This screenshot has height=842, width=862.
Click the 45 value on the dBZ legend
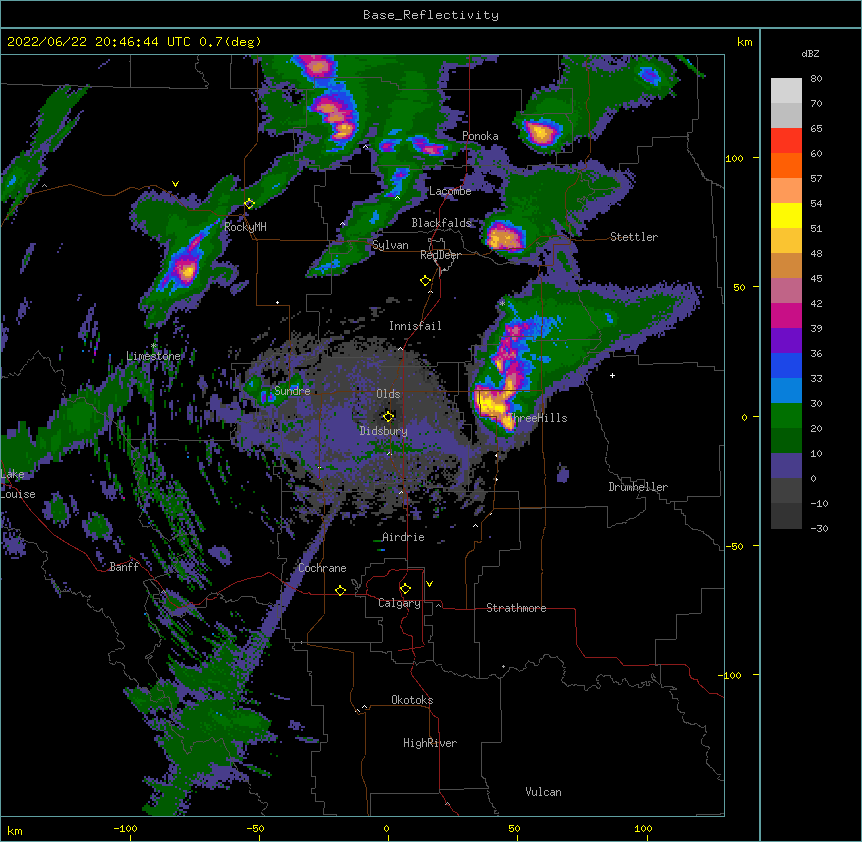tap(816, 279)
